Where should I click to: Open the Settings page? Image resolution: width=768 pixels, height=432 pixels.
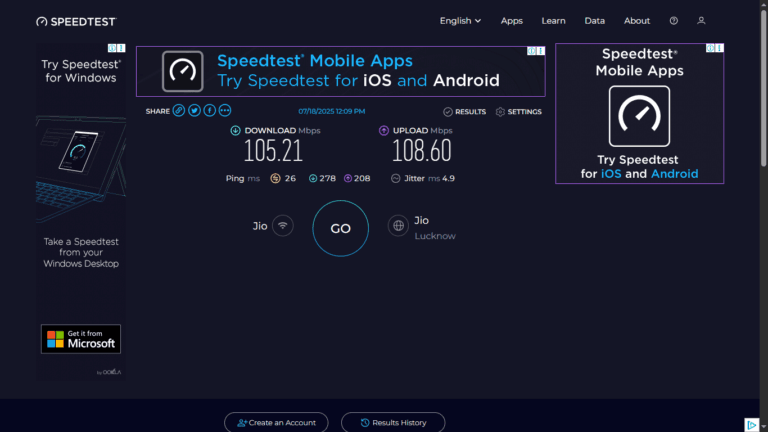(518, 112)
